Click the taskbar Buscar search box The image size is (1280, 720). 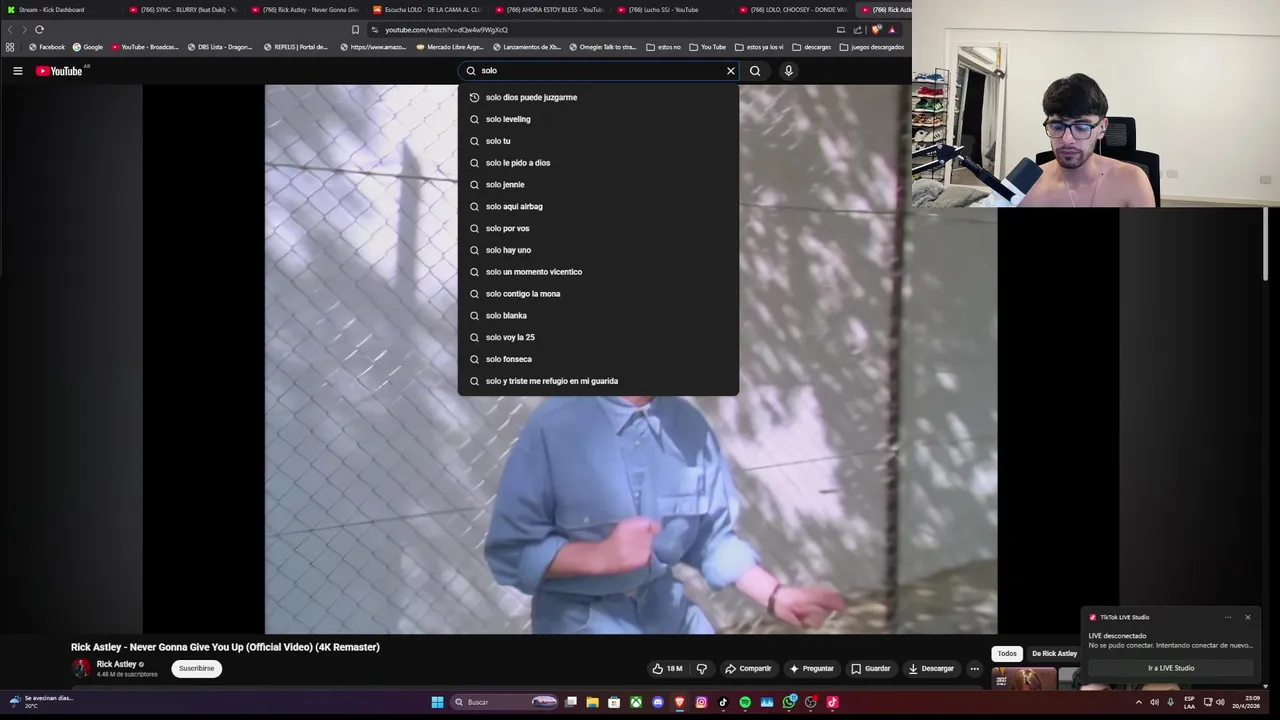coord(505,702)
